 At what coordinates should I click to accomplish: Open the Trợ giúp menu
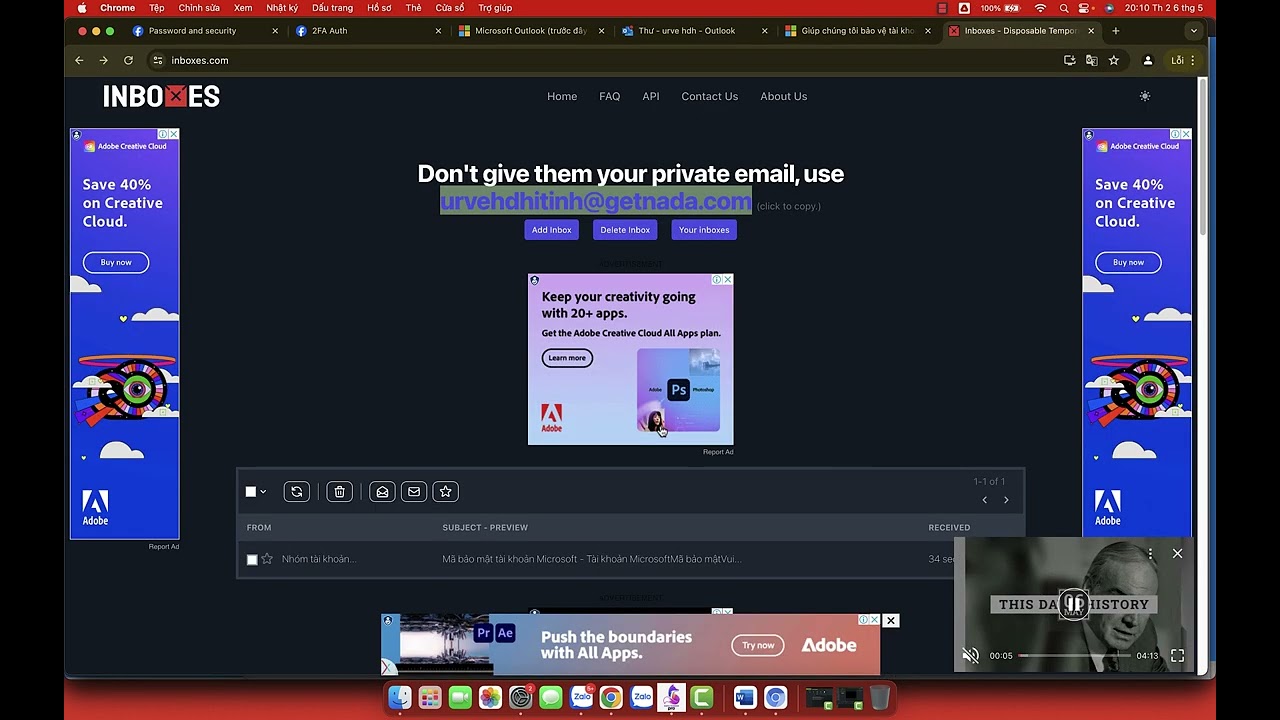[x=495, y=8]
